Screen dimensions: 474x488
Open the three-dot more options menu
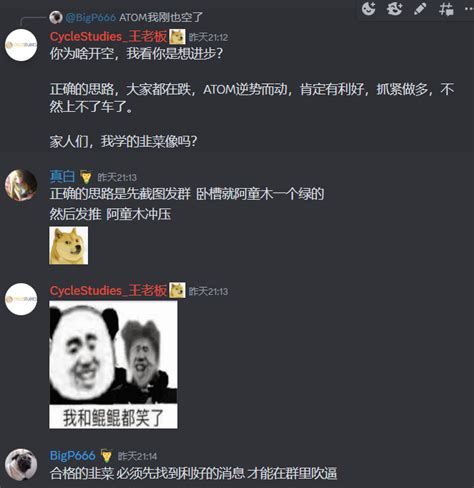(469, 9)
